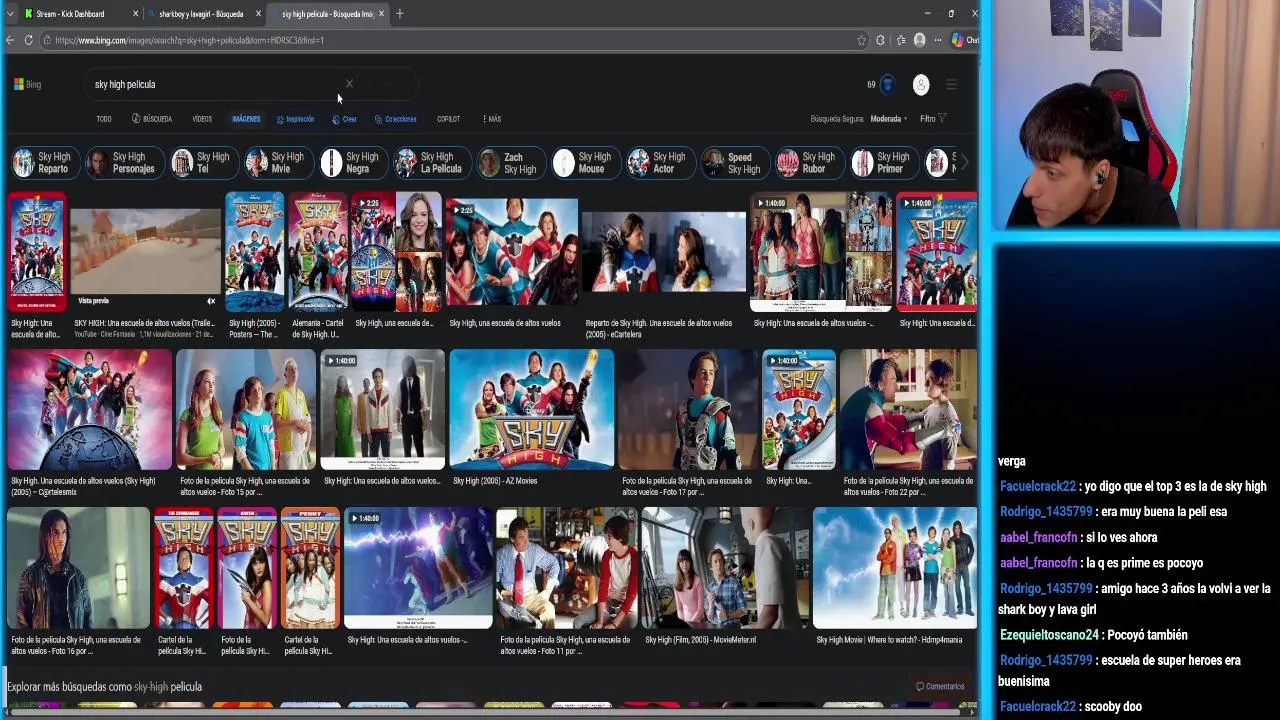Open a new browser tab with plus icon
The width and height of the screenshot is (1280, 720).
(400, 14)
